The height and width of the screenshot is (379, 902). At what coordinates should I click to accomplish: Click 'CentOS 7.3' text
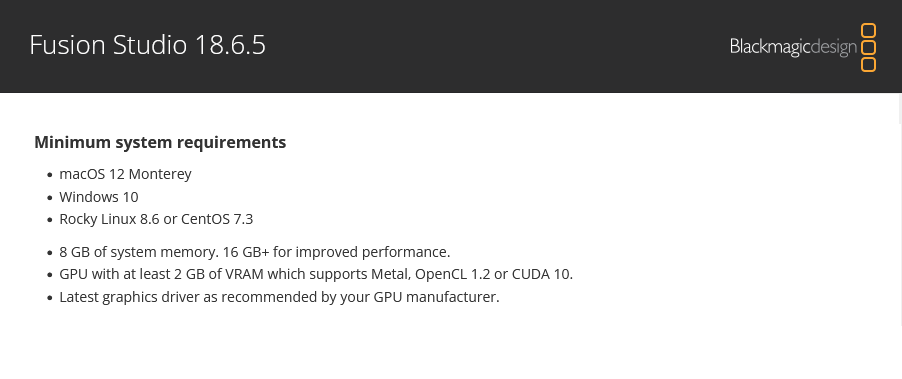coord(217,219)
